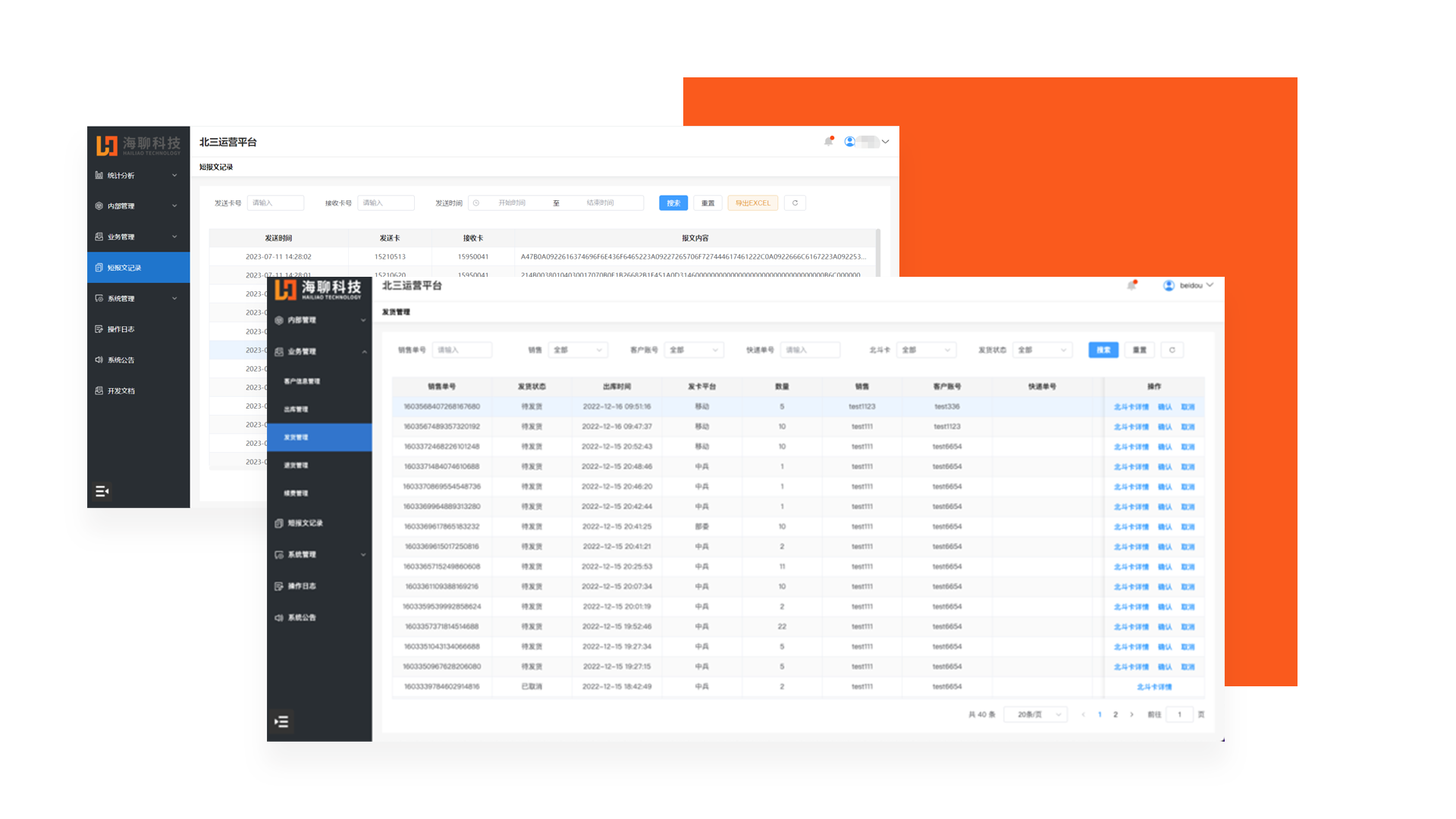Click the 销售单号 input field
Image resolution: width=1456 pixels, height=819 pixels.
pos(462,350)
